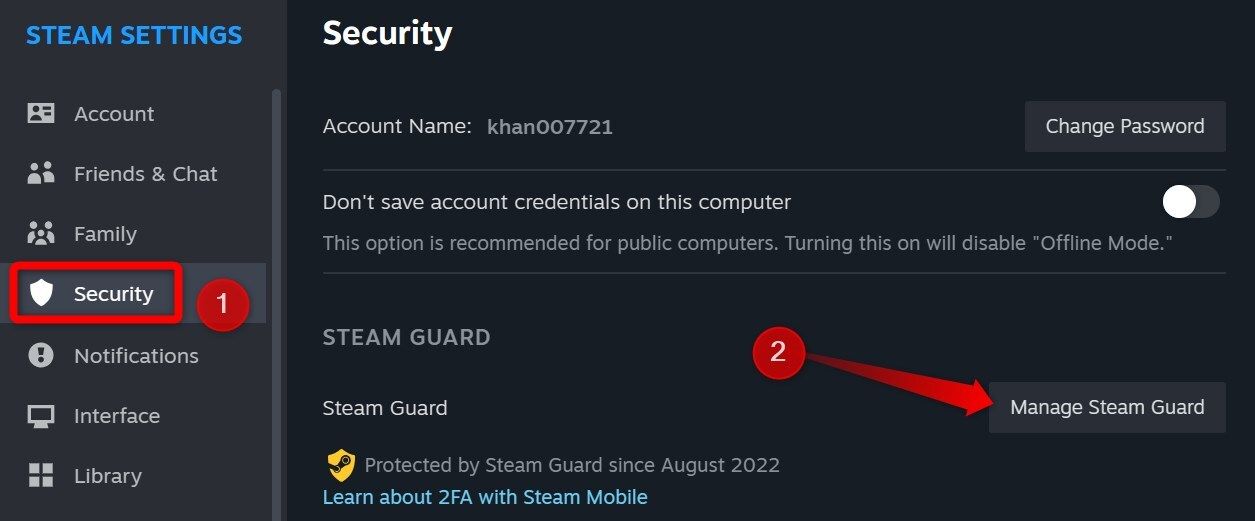Viewport: 1255px width, 521px height.
Task: Click the account name khan007721 text
Action: click(549, 127)
